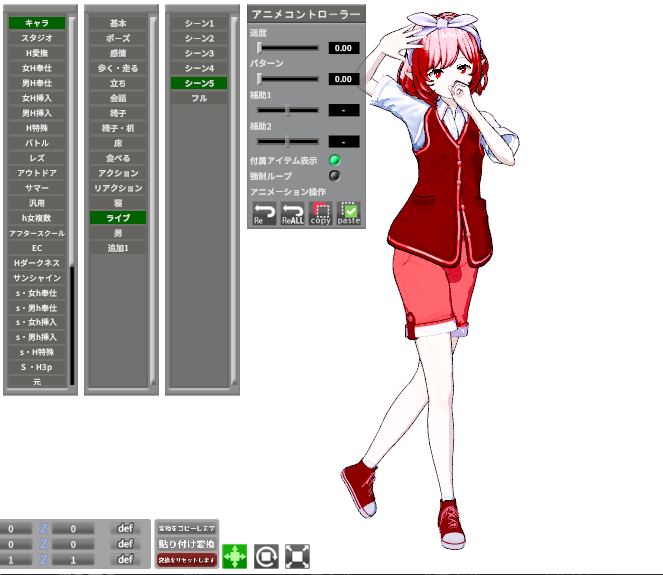Click the animation paste icon
The width and height of the screenshot is (663, 575).
349,213
